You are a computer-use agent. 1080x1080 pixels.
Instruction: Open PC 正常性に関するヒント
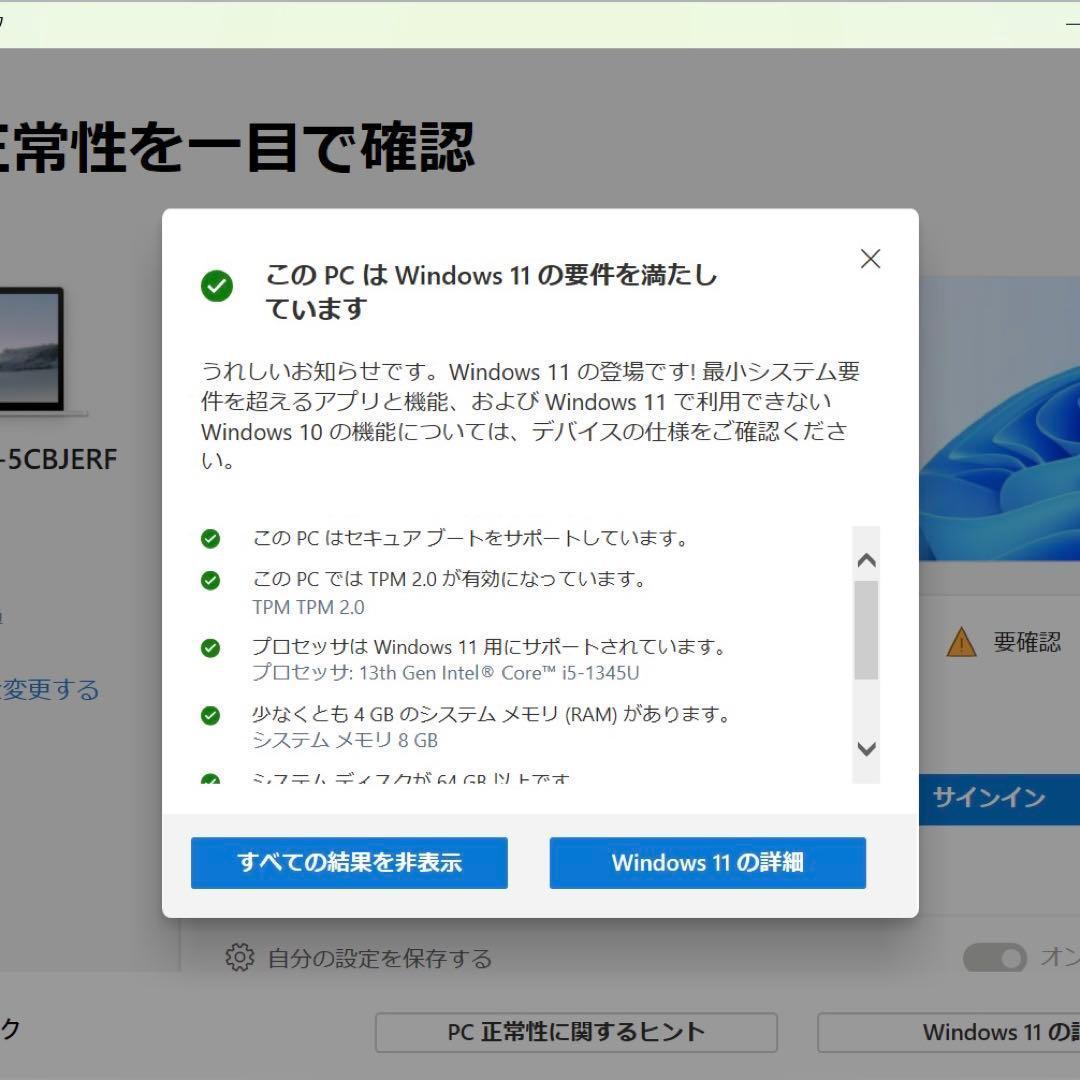pyautogui.click(x=578, y=1032)
